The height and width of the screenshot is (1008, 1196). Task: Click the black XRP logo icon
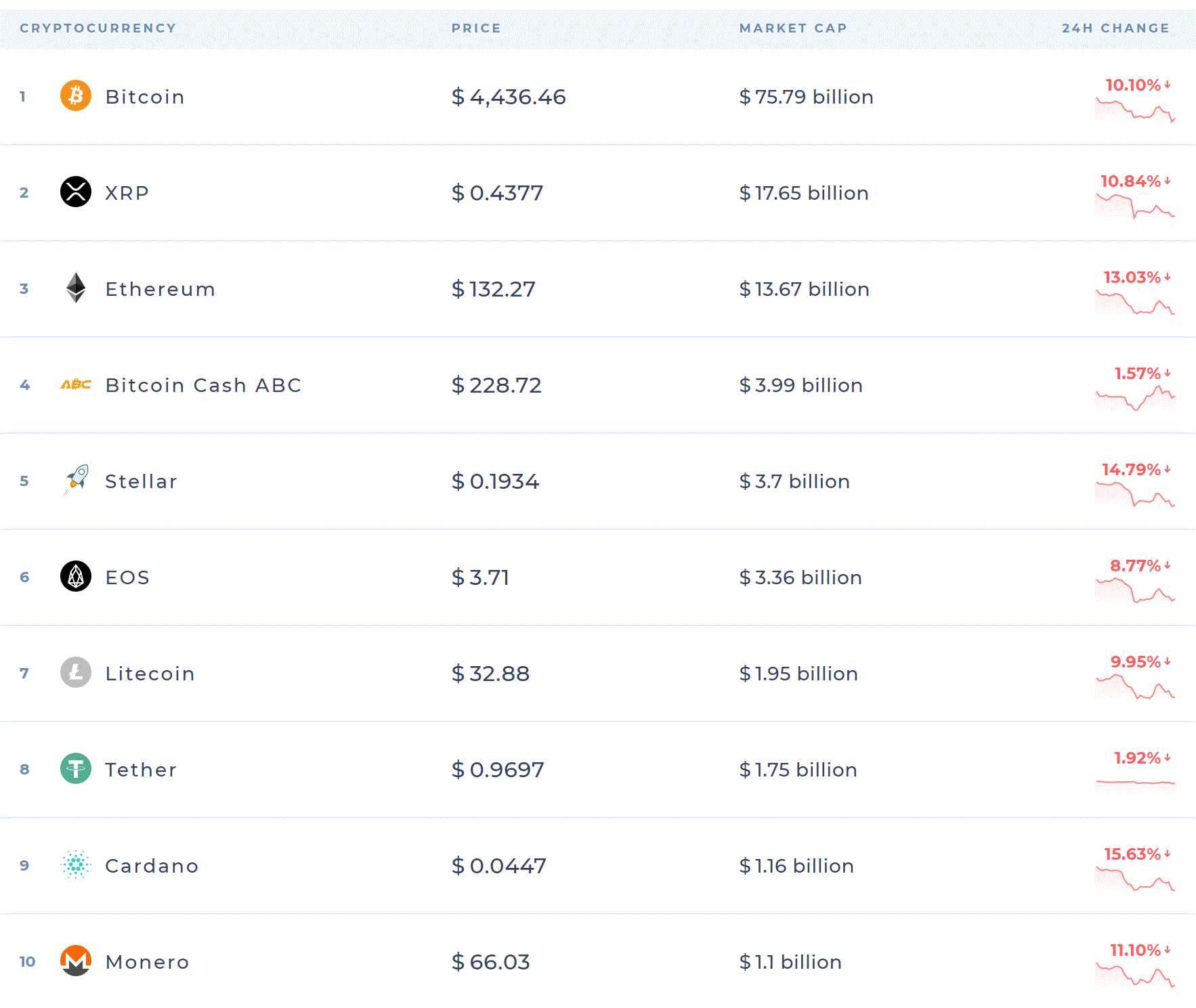76,192
